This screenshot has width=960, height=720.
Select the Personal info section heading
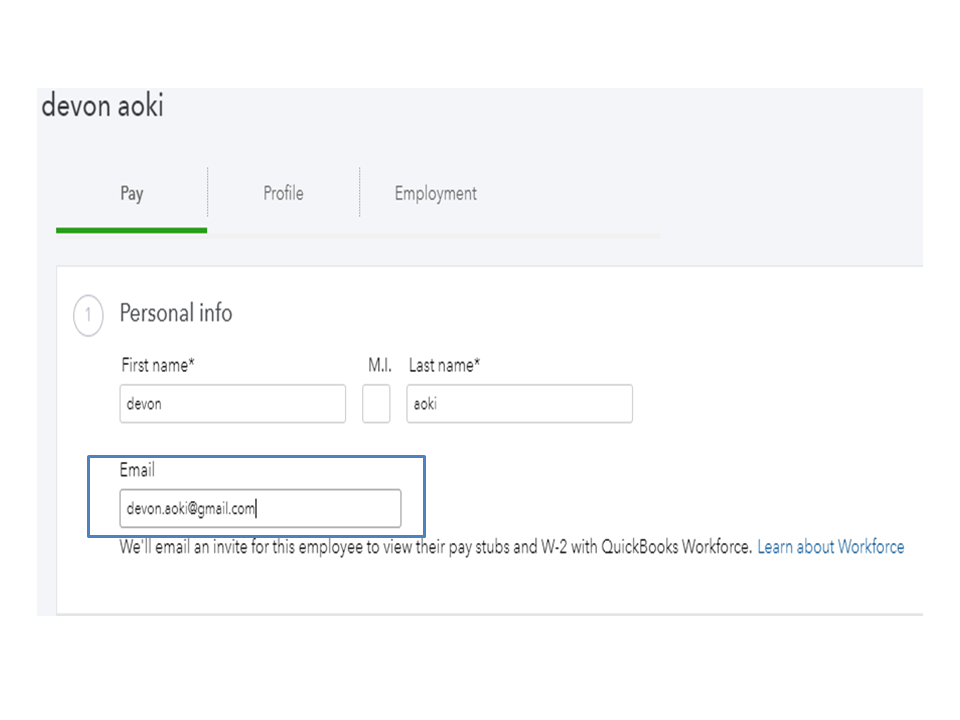176,313
